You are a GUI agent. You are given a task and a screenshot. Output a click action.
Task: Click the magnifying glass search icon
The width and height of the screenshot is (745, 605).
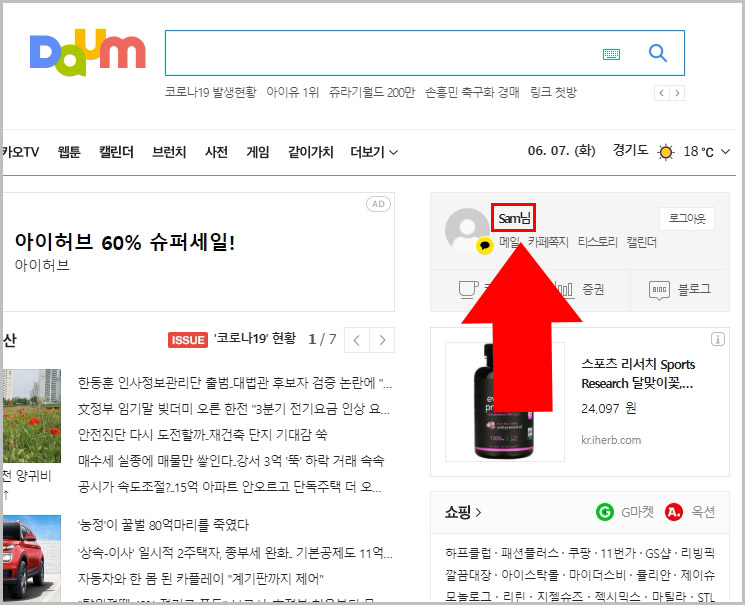(658, 53)
